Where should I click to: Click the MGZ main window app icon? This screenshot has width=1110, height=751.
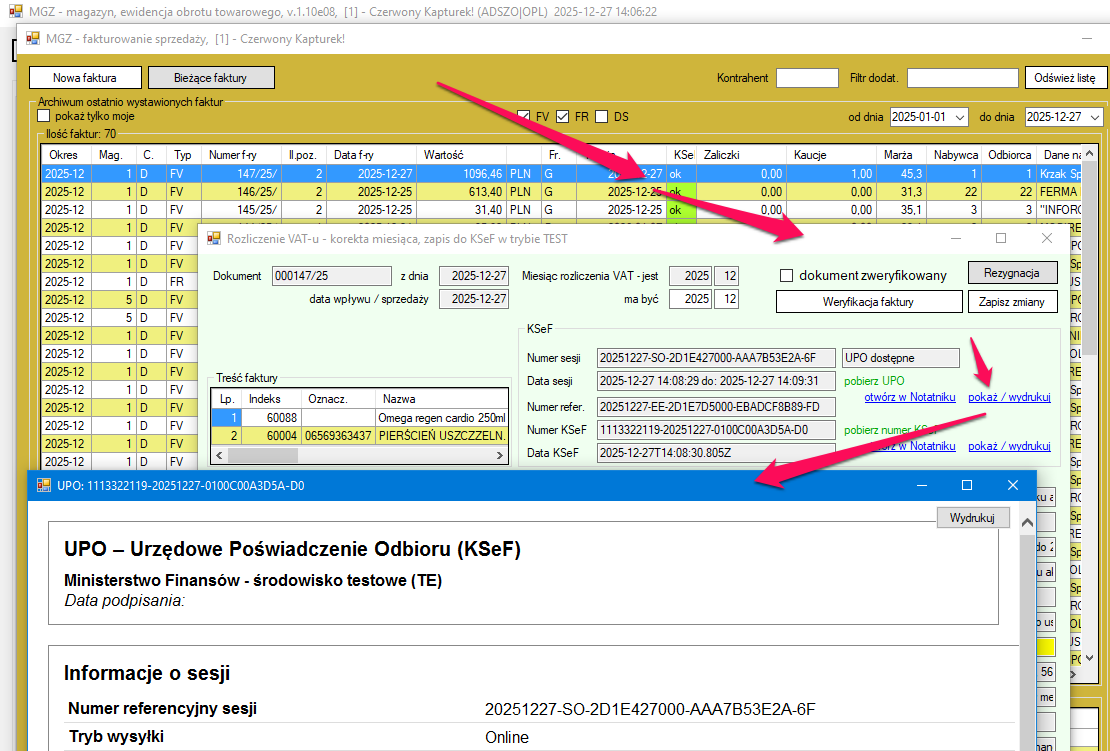point(15,14)
